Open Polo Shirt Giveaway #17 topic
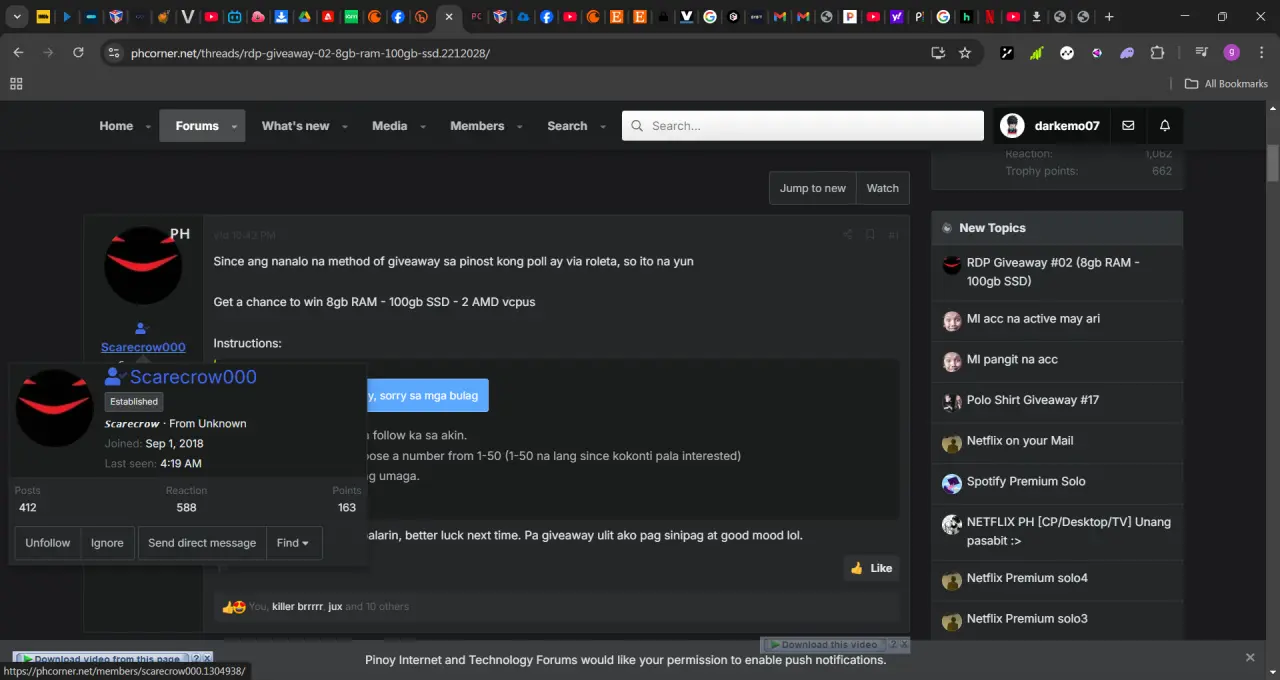Screen dimensions: 1280x680 click(1033, 400)
